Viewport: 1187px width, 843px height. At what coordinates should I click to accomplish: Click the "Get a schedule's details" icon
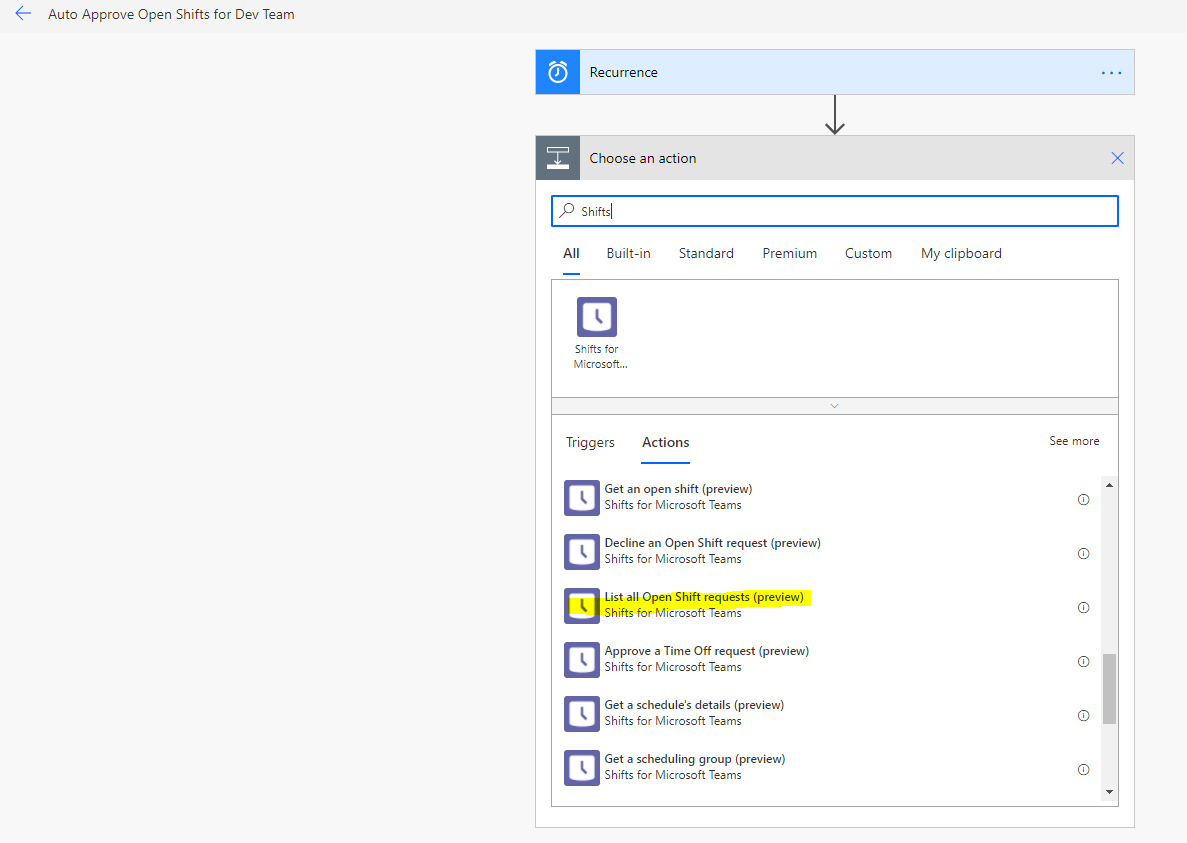click(x=581, y=714)
